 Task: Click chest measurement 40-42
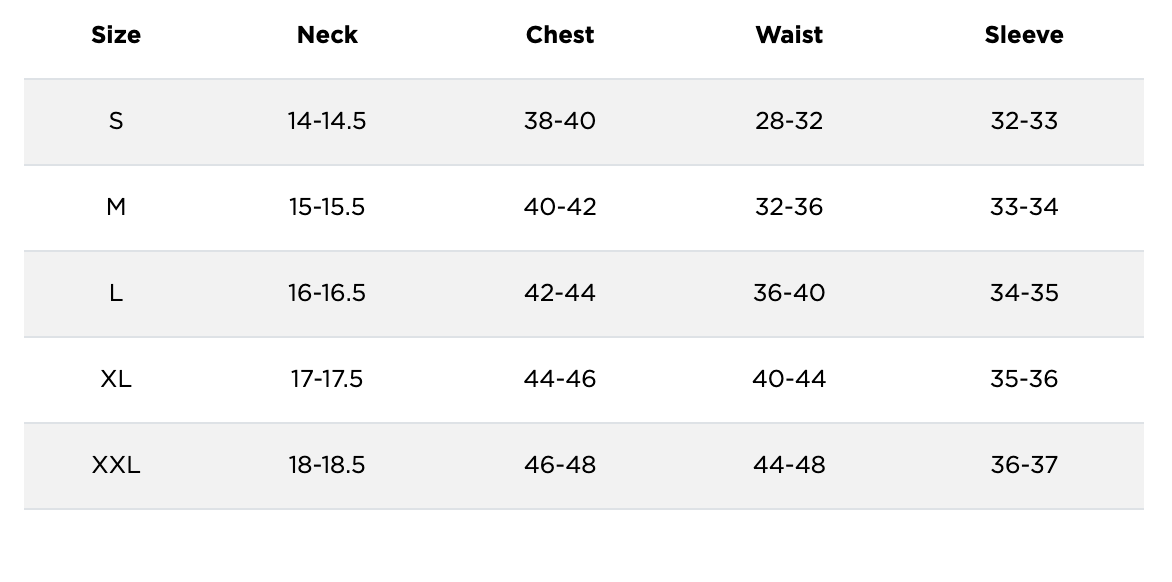click(x=560, y=207)
